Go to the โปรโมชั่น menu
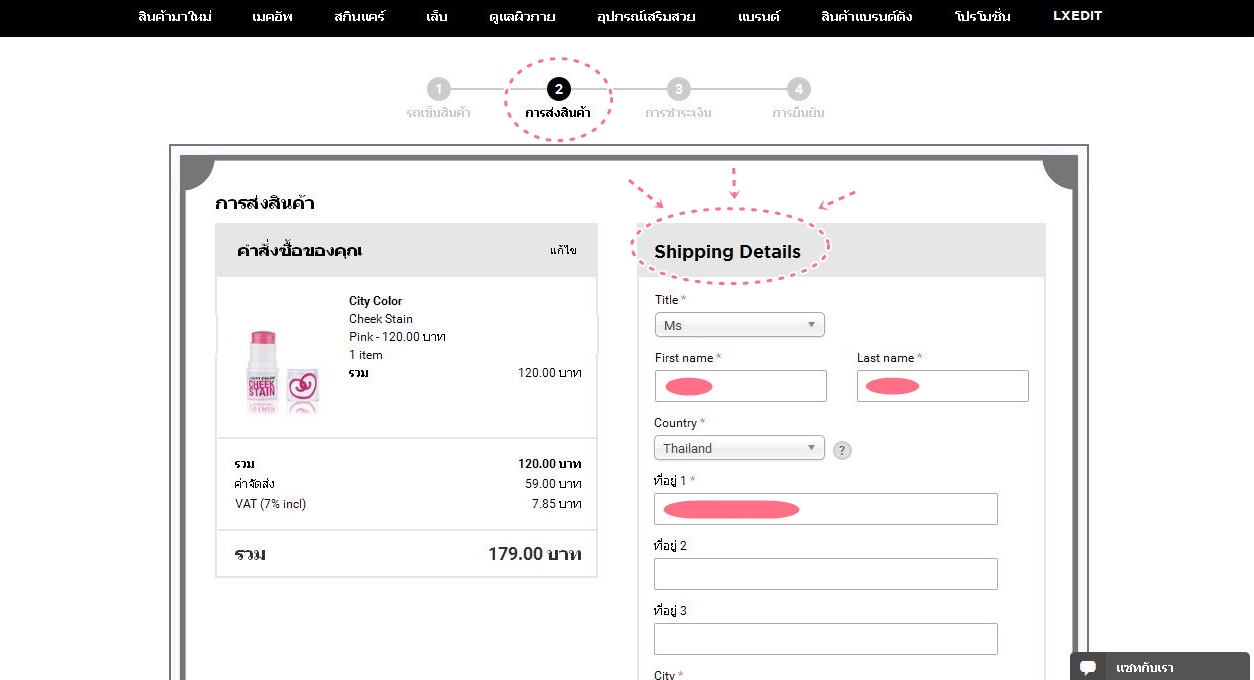The image size is (1254, 680). [x=983, y=17]
